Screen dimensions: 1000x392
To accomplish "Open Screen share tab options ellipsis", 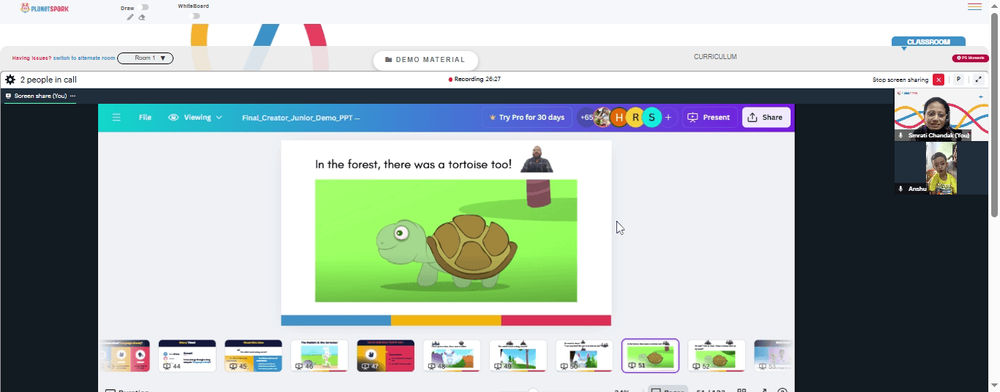I will pyautogui.click(x=73, y=96).
